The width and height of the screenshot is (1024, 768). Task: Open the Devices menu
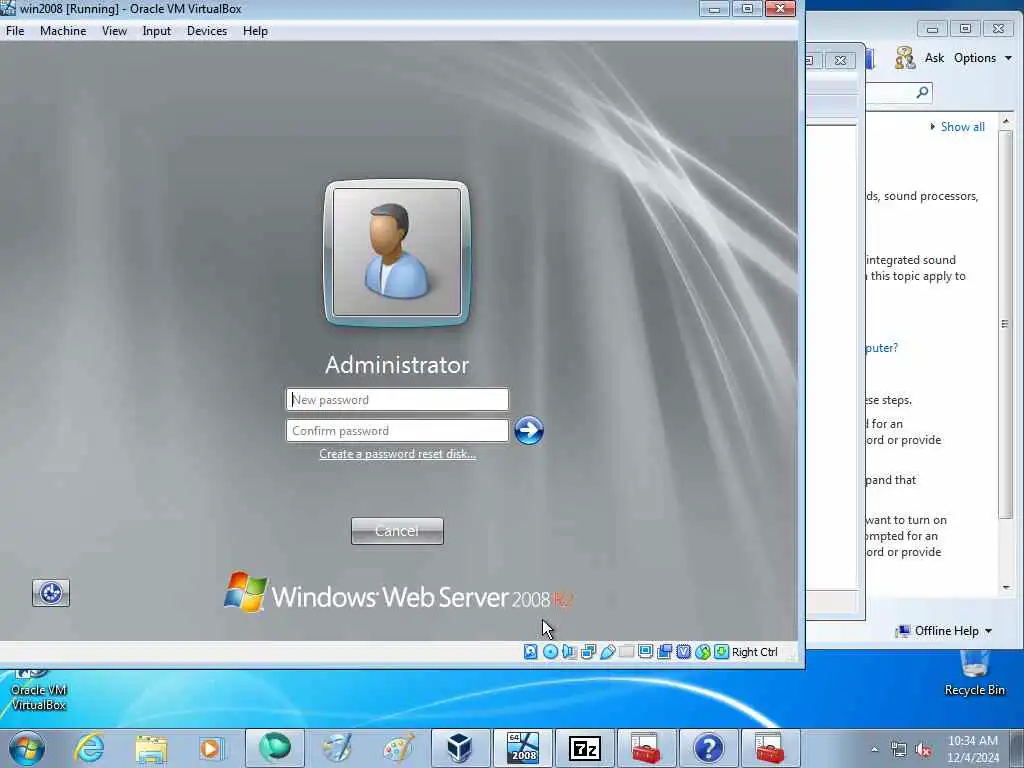[207, 31]
